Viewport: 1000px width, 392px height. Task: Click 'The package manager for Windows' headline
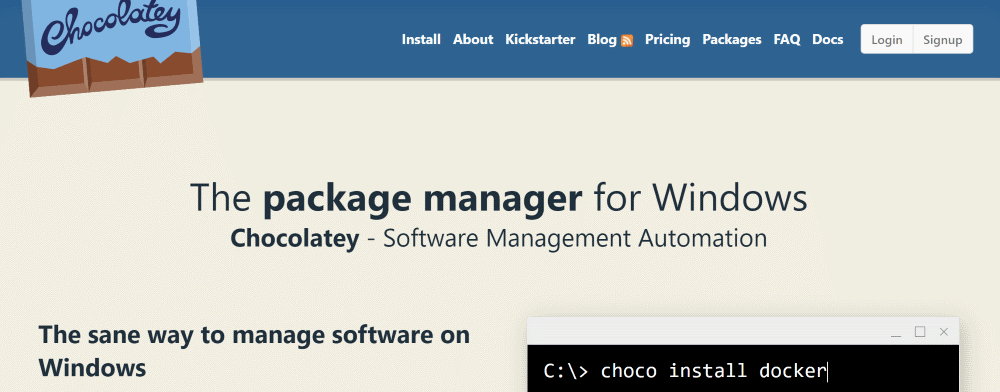pos(499,198)
